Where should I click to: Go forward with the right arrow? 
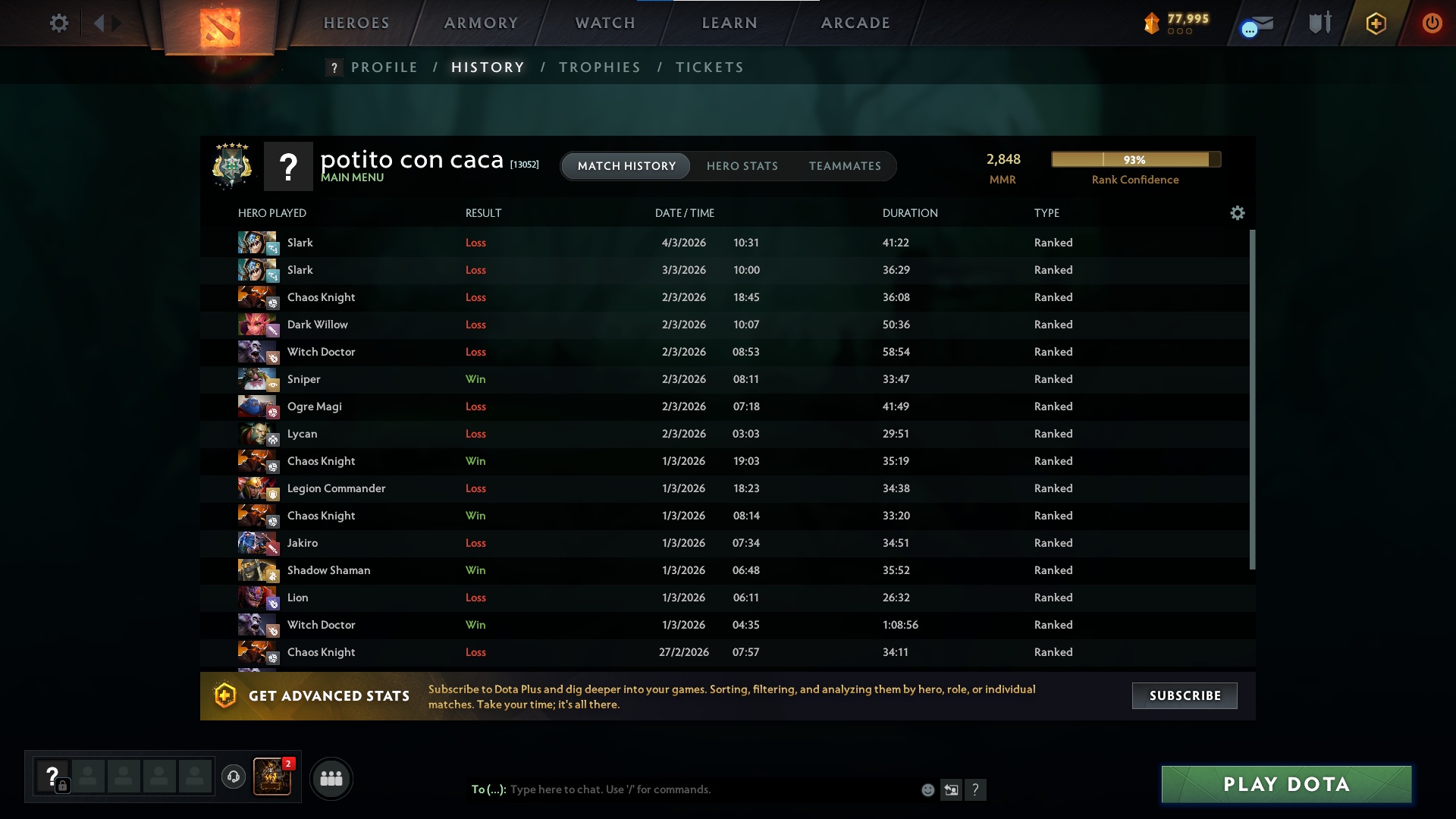[116, 23]
